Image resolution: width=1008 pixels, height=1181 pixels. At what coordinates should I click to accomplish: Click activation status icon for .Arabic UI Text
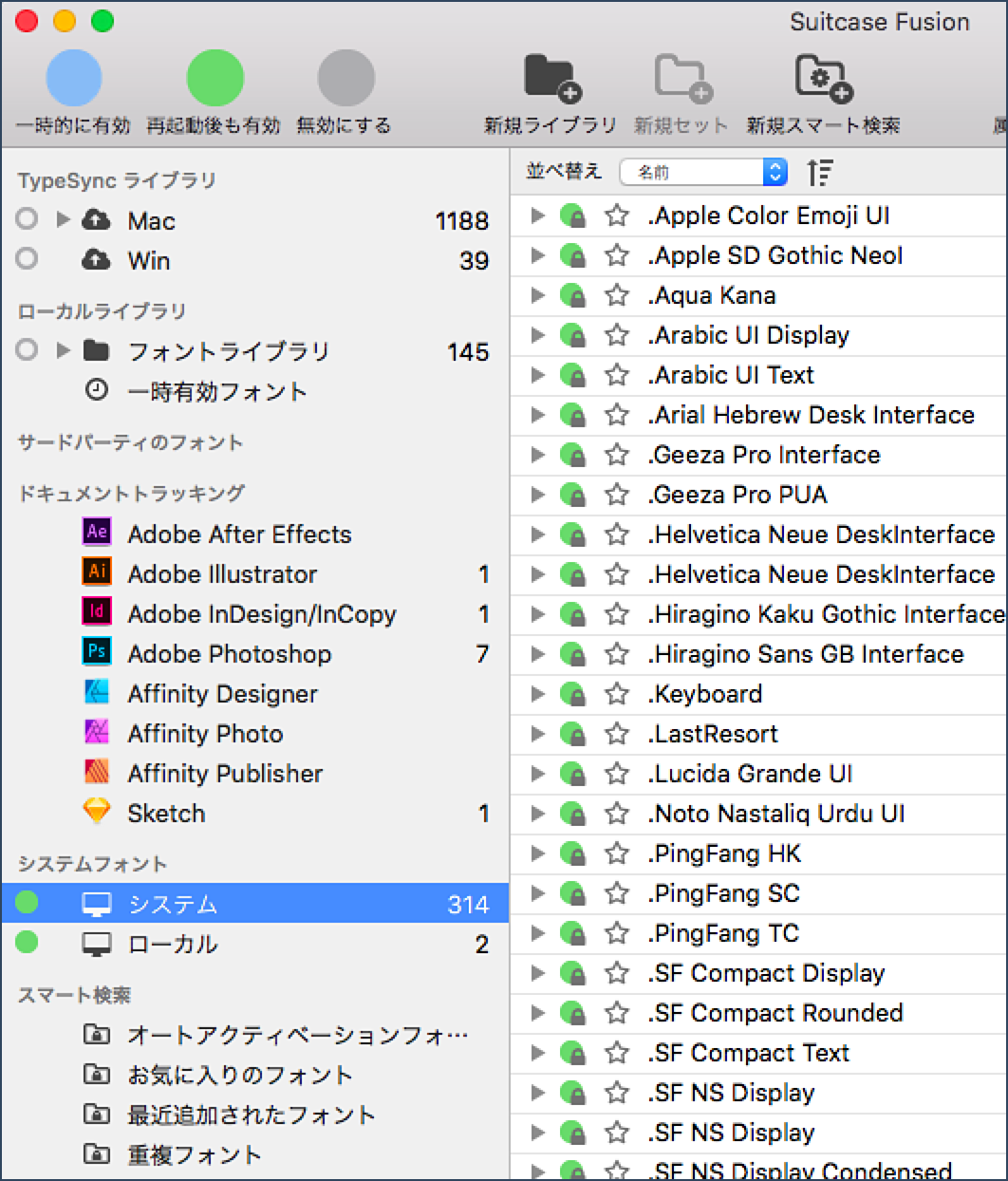572,375
